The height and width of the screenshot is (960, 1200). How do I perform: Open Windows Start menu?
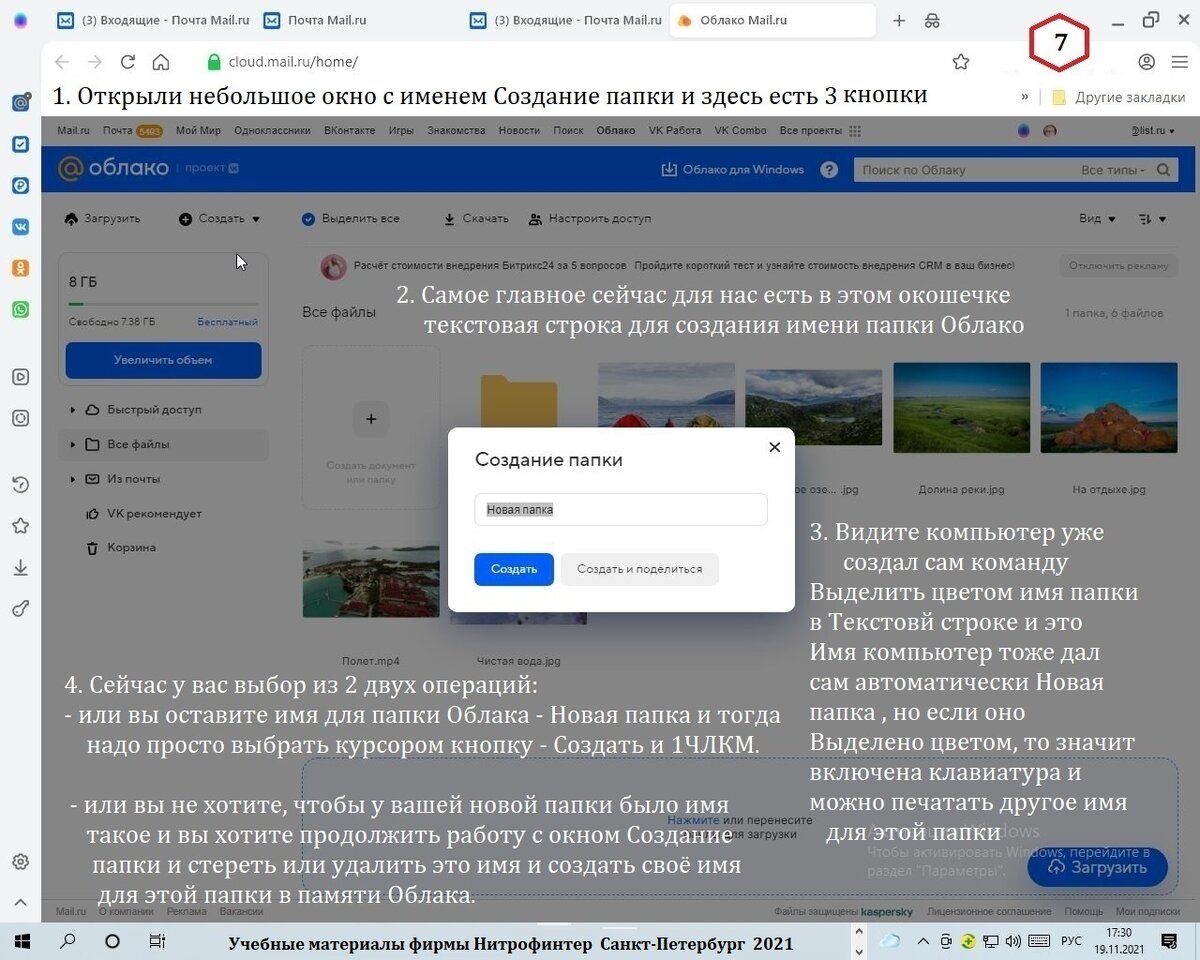click(21, 941)
